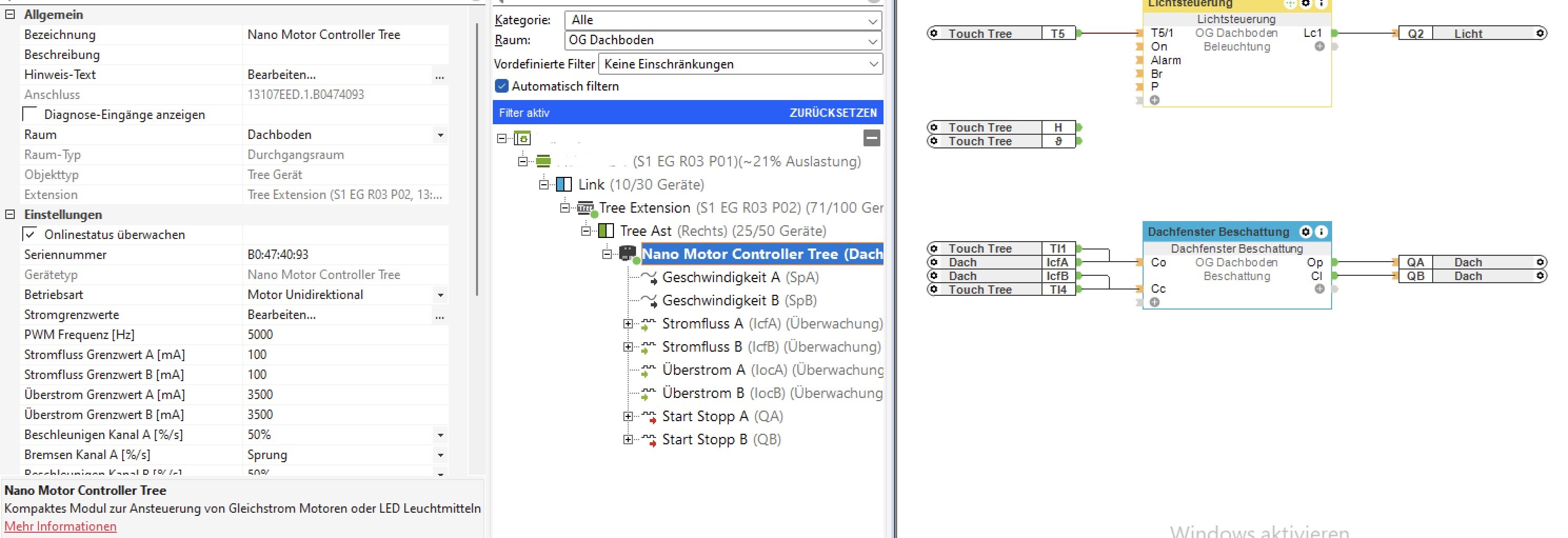Screen dimensions: 1568x538
Task: Click Geschwindigkeit A actuator icon
Action: (x=649, y=278)
